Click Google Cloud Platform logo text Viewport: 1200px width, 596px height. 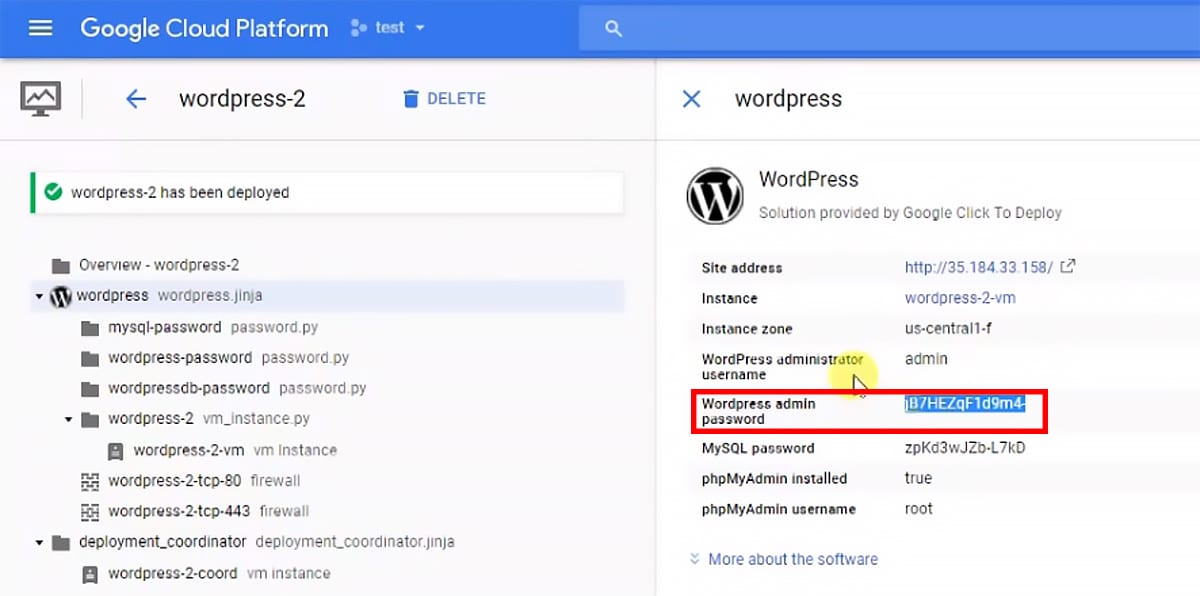[x=204, y=28]
